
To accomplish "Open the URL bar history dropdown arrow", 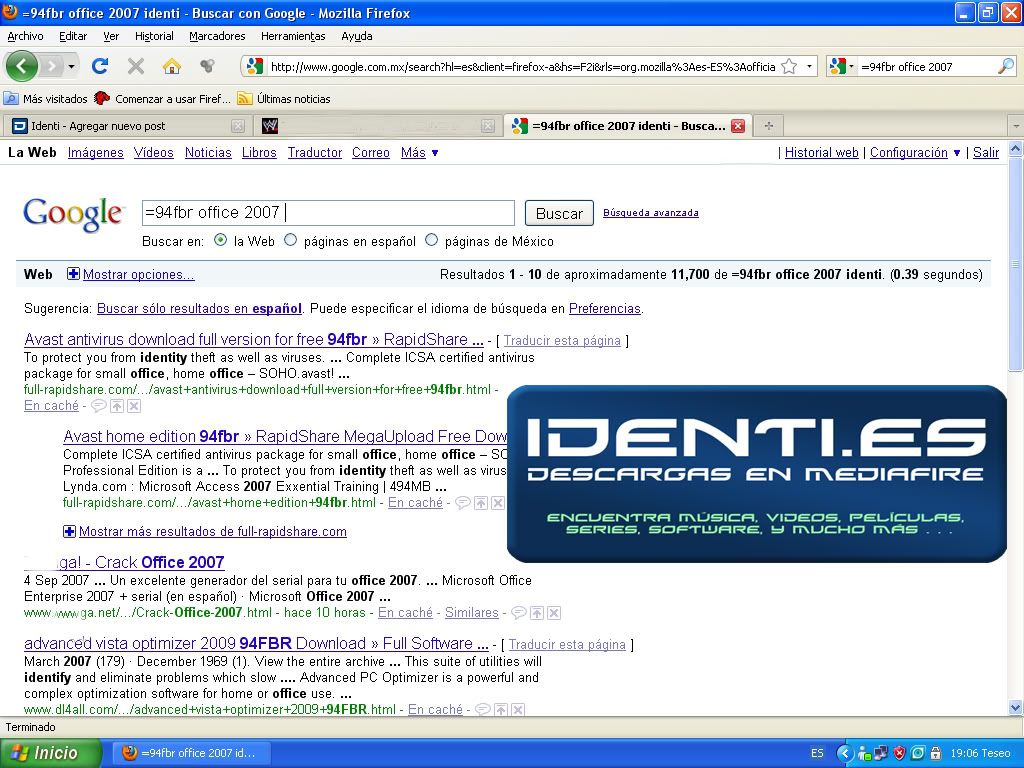I will pyautogui.click(x=809, y=66).
